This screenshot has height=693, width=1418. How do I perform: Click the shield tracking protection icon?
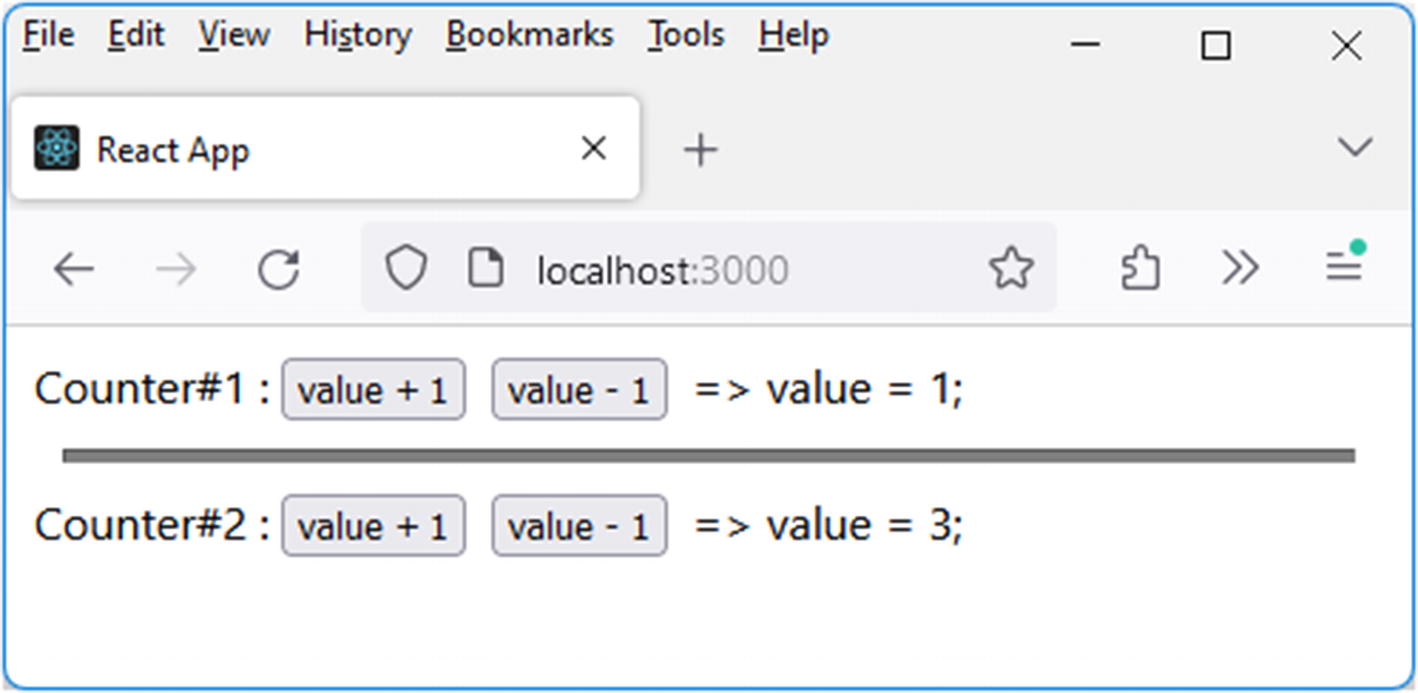coord(406,269)
